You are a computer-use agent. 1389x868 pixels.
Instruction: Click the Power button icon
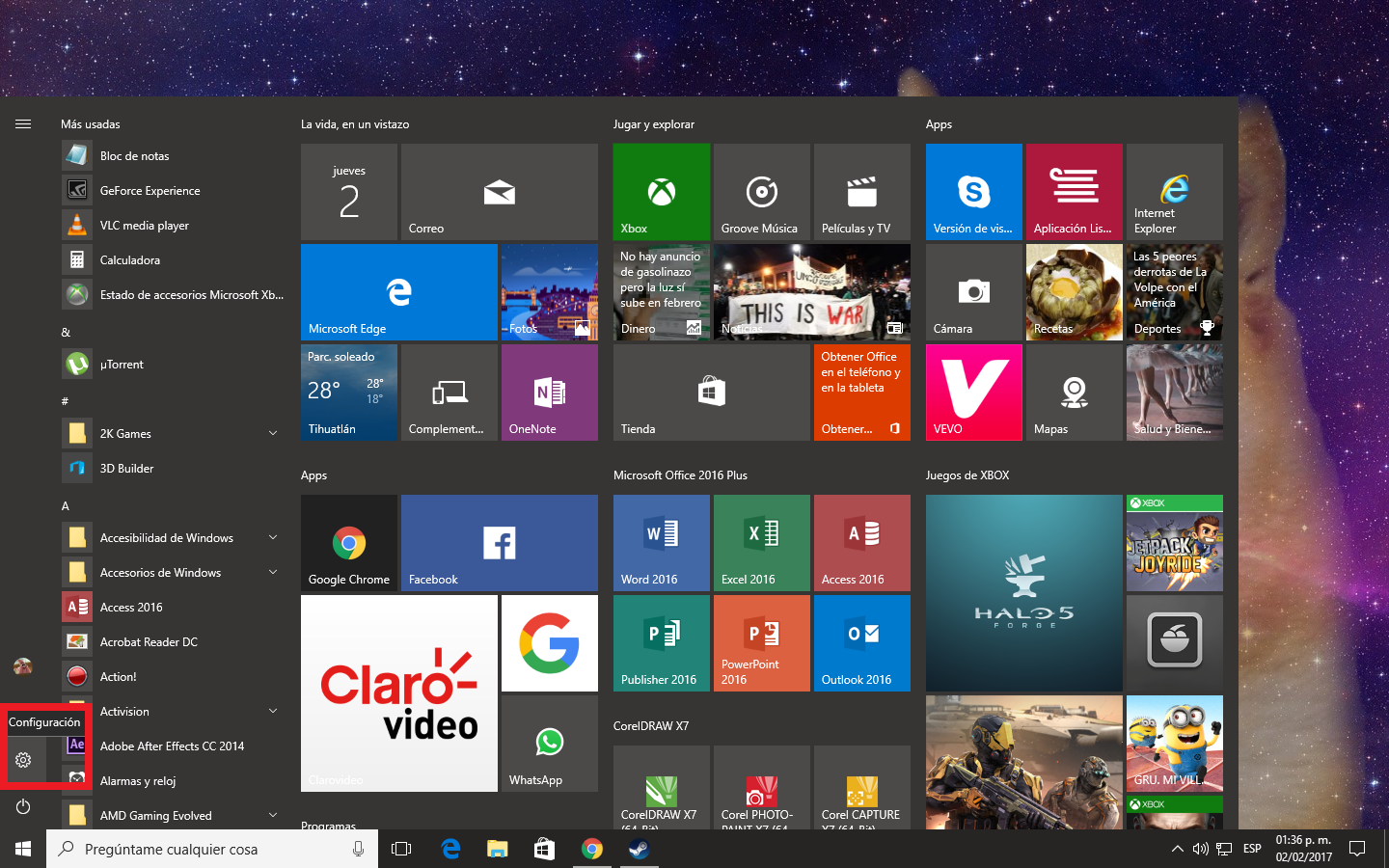click(23, 806)
